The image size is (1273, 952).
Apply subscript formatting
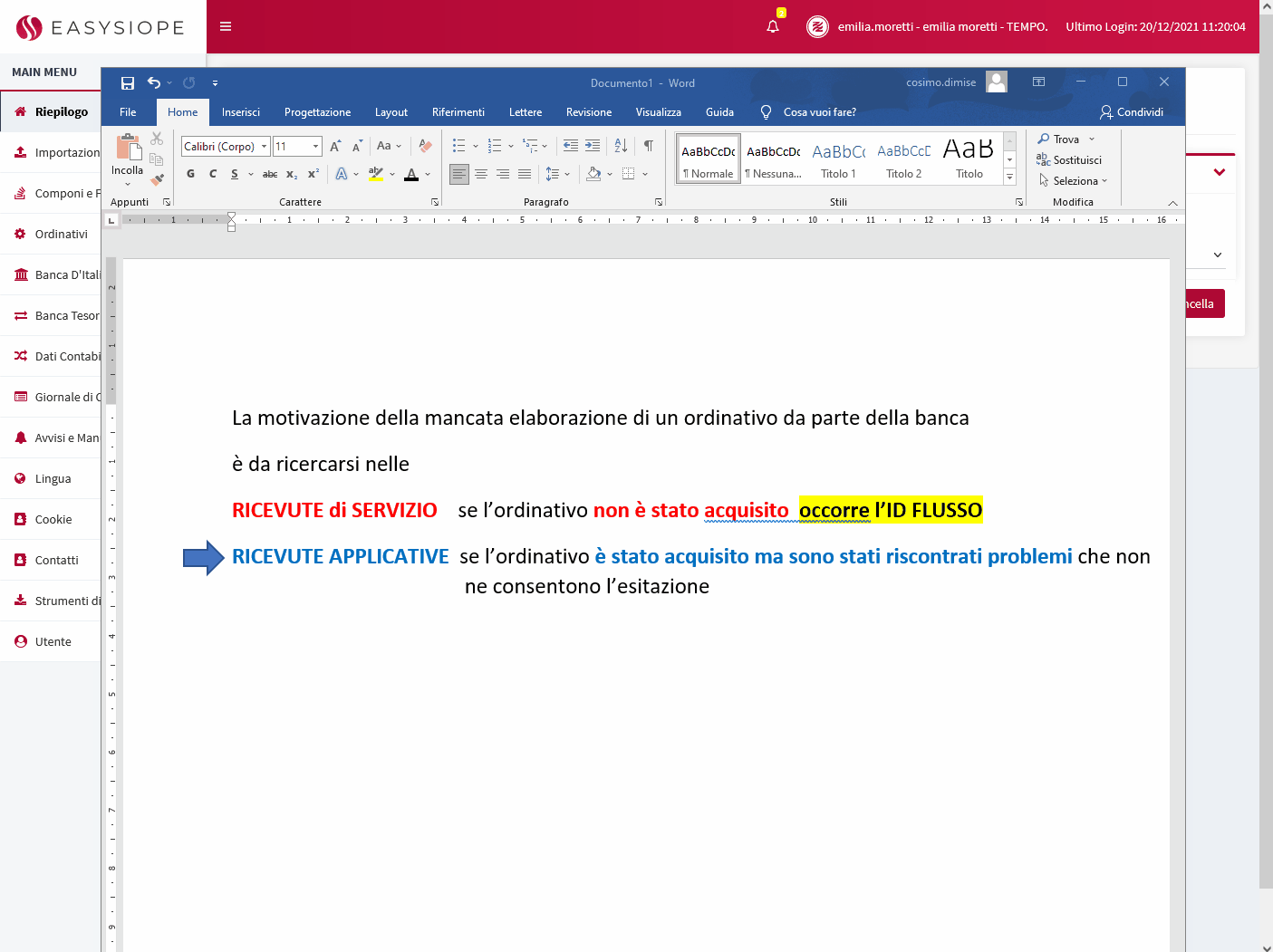click(x=292, y=174)
